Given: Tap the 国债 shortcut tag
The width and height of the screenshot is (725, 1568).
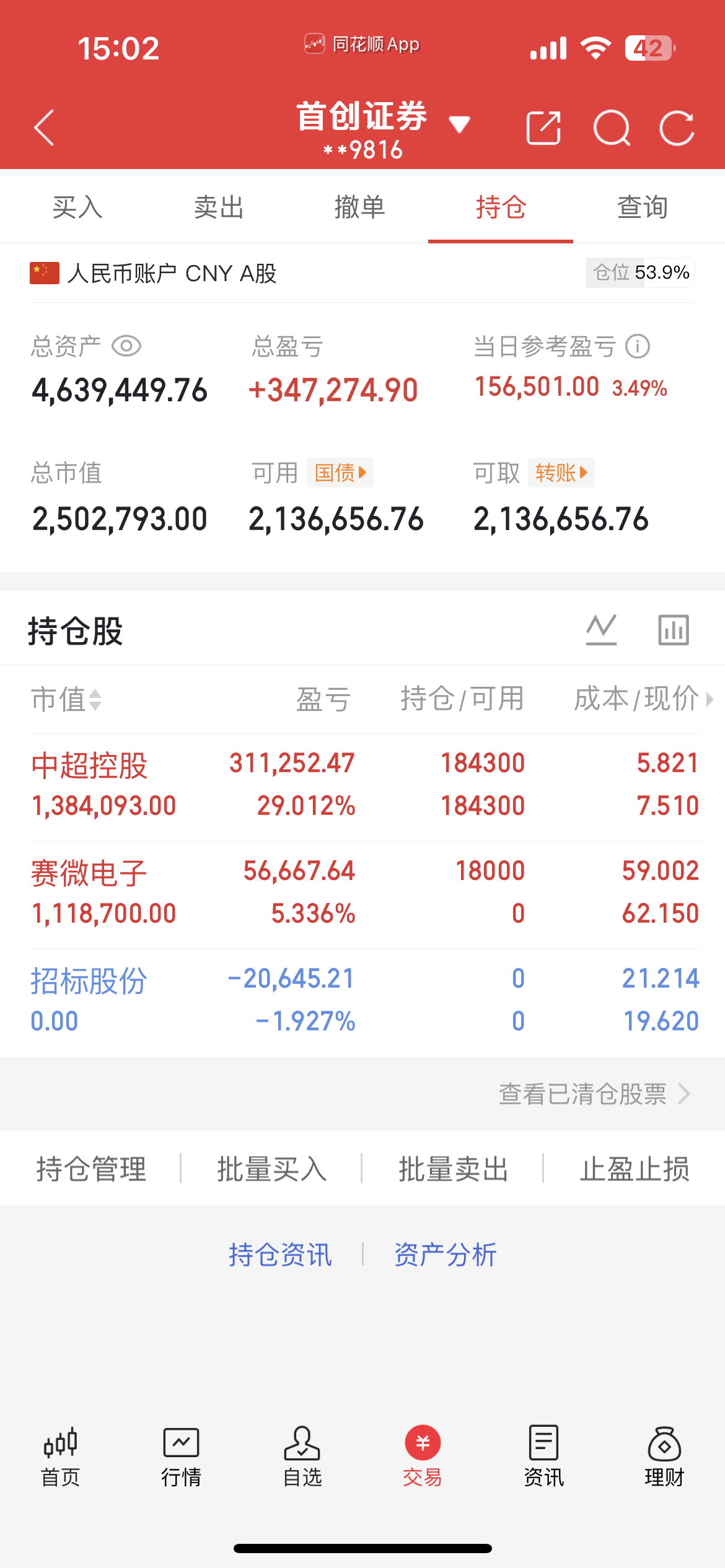Looking at the screenshot, I should pyautogui.click(x=340, y=473).
